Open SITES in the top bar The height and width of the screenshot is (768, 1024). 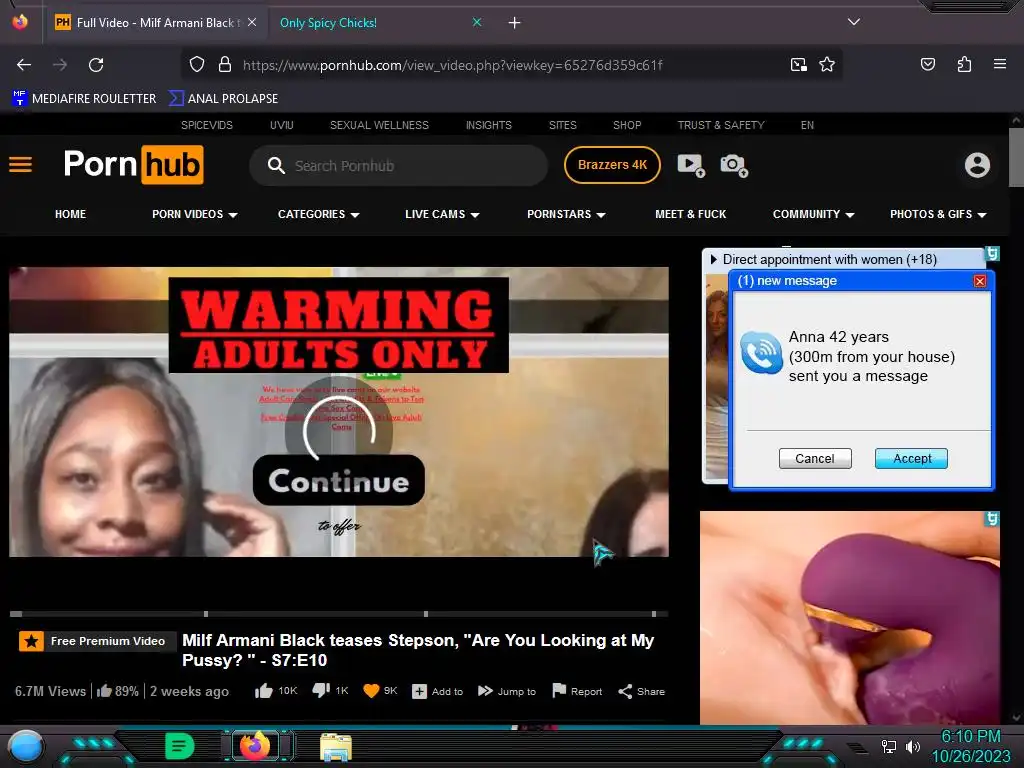click(x=563, y=125)
